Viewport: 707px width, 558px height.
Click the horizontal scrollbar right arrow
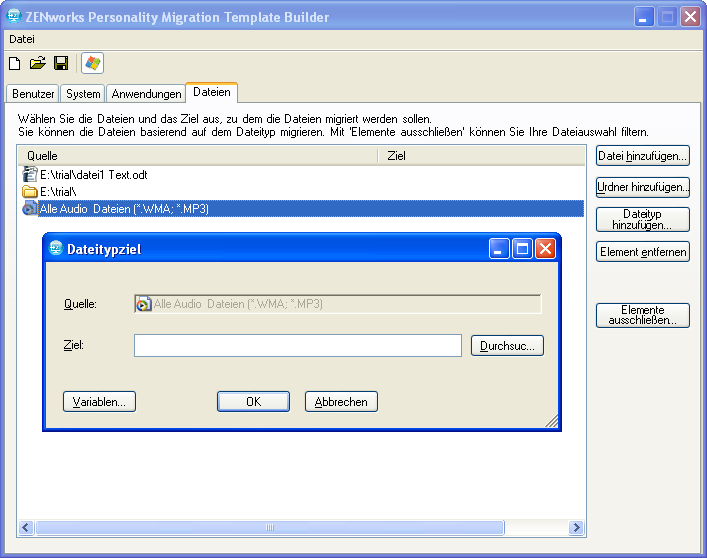point(576,527)
